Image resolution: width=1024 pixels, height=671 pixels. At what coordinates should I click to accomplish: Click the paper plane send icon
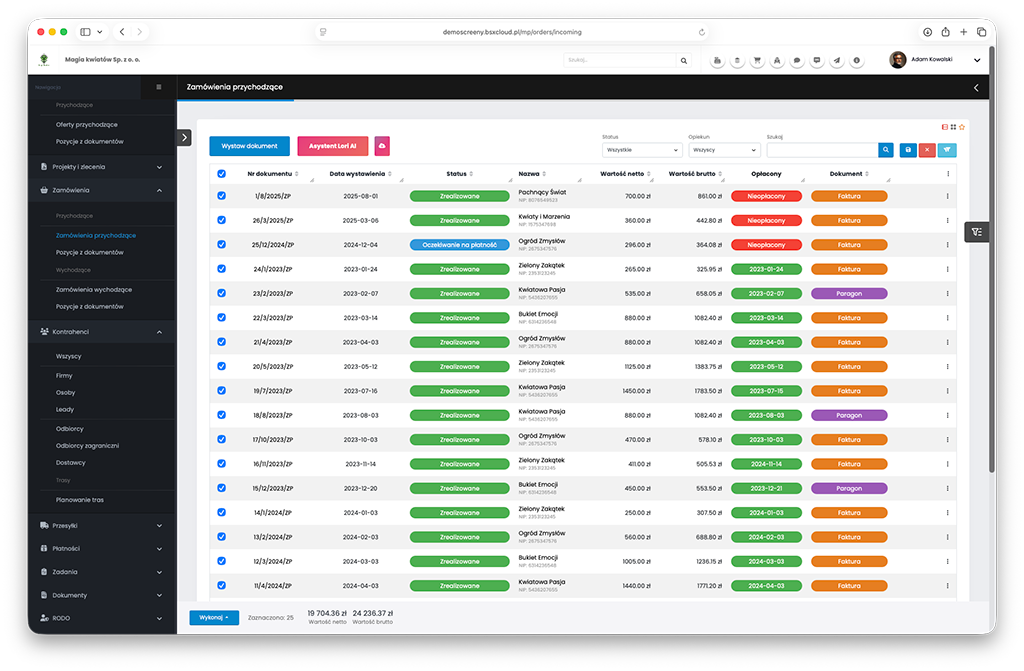(x=836, y=61)
